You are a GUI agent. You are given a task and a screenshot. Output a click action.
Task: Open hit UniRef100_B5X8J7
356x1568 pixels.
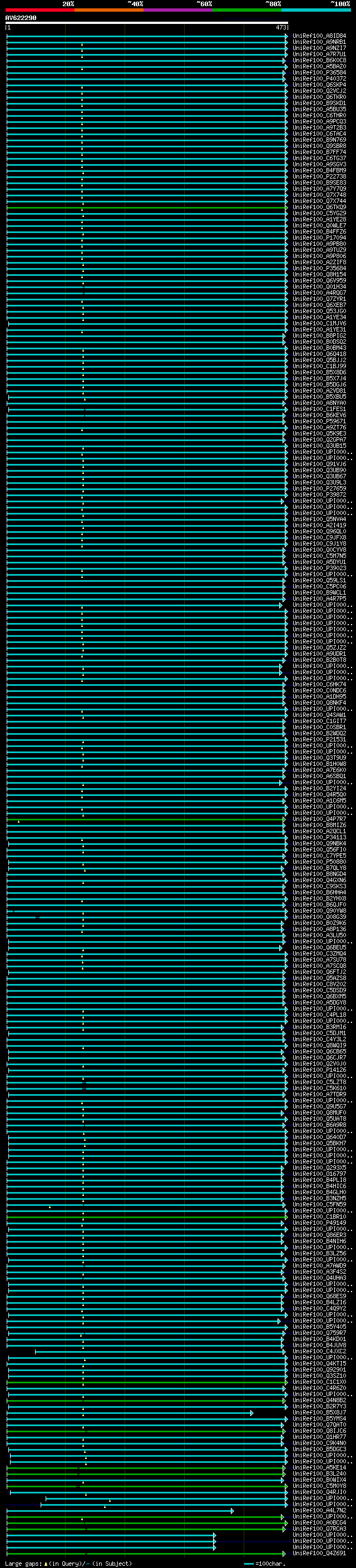pyautogui.click(x=319, y=1413)
